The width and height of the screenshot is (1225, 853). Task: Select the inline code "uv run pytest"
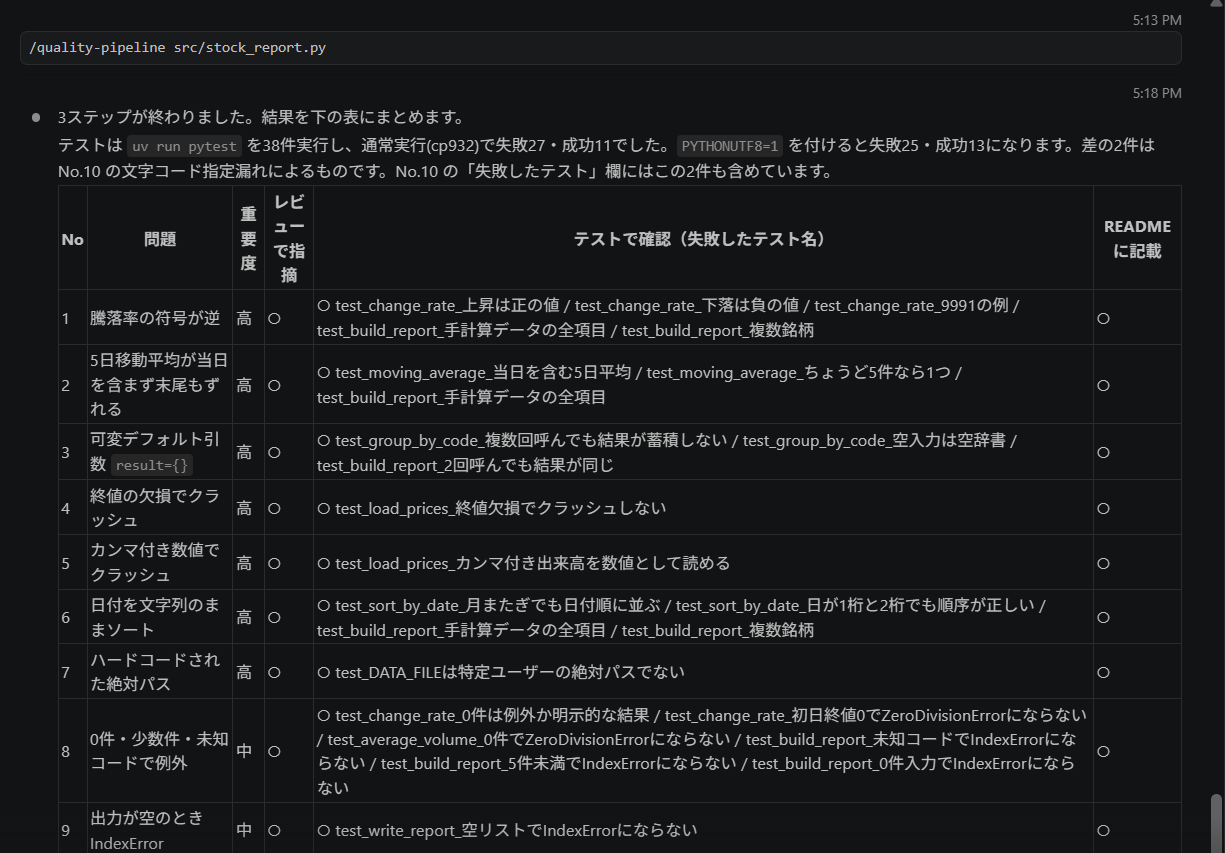coord(185,146)
